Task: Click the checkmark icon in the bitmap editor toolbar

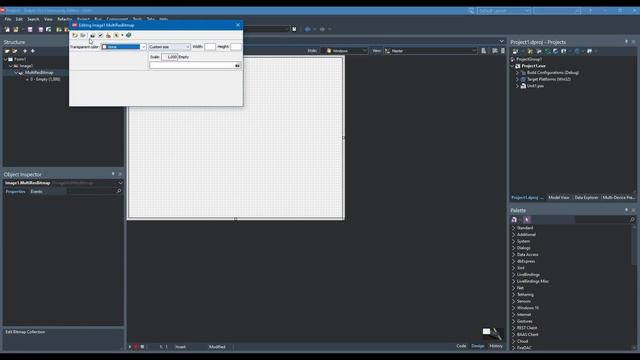Action: point(100,36)
